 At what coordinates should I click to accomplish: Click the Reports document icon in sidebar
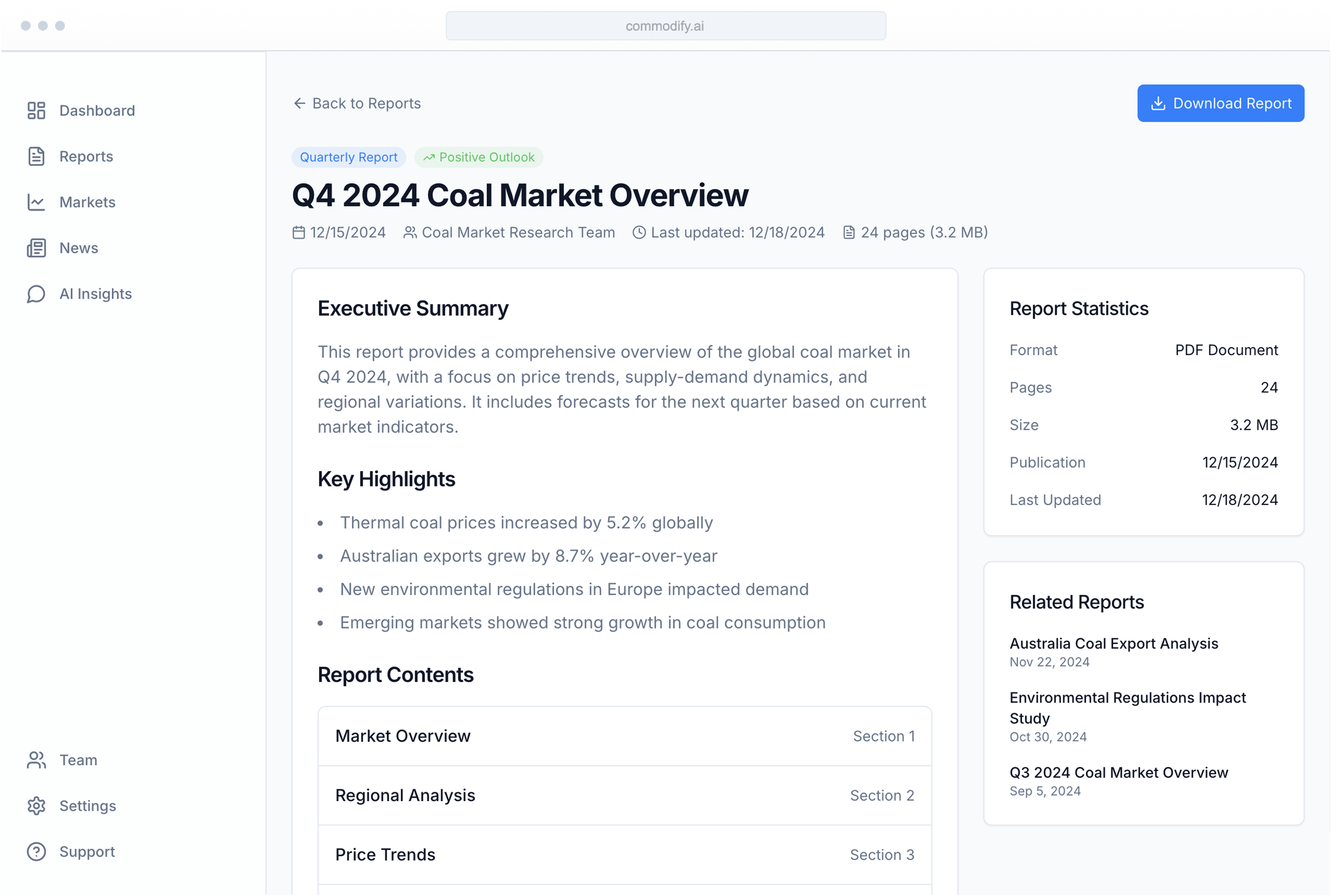(36, 156)
